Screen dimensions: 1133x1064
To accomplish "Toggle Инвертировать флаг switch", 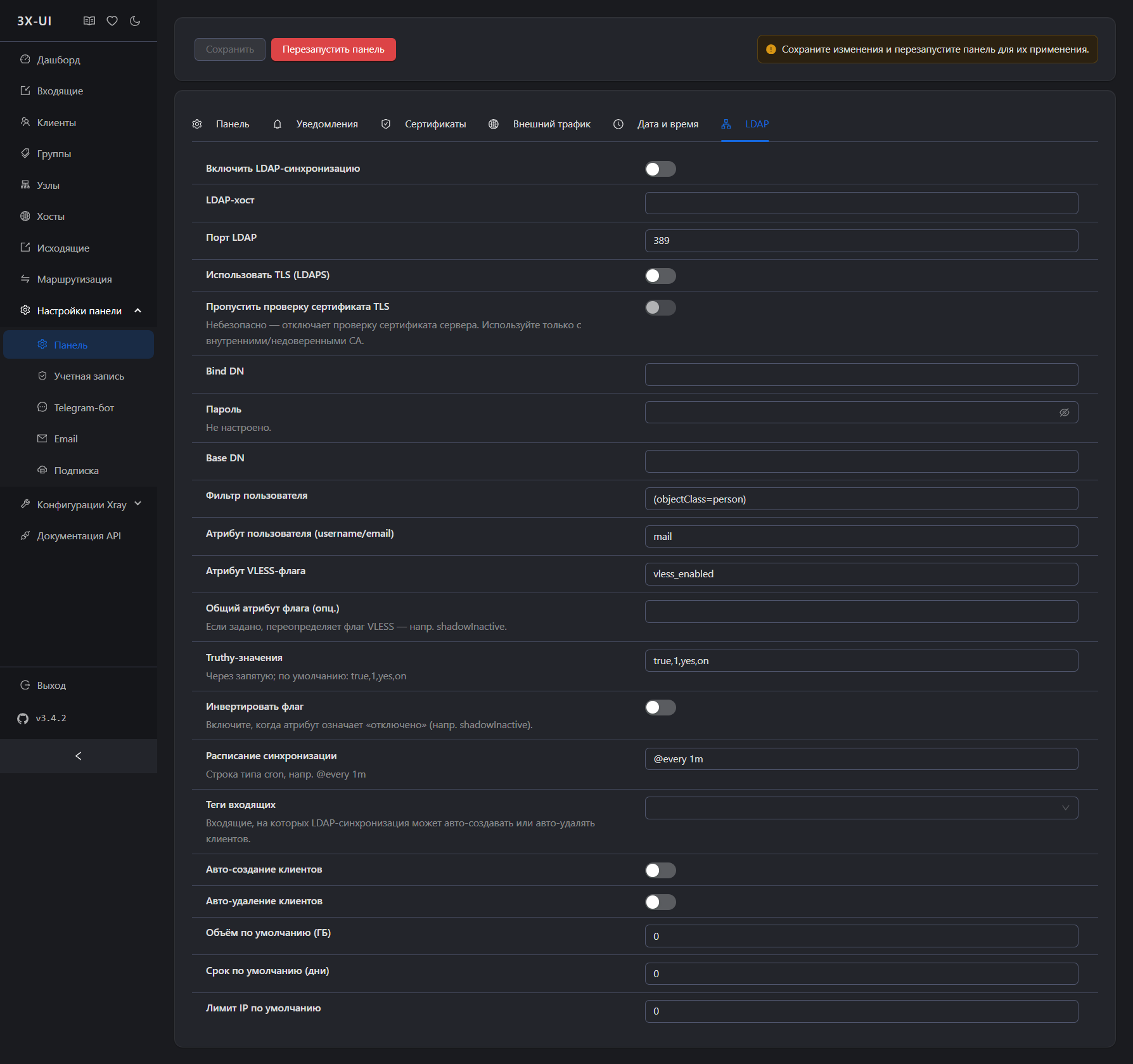I will [660, 707].
